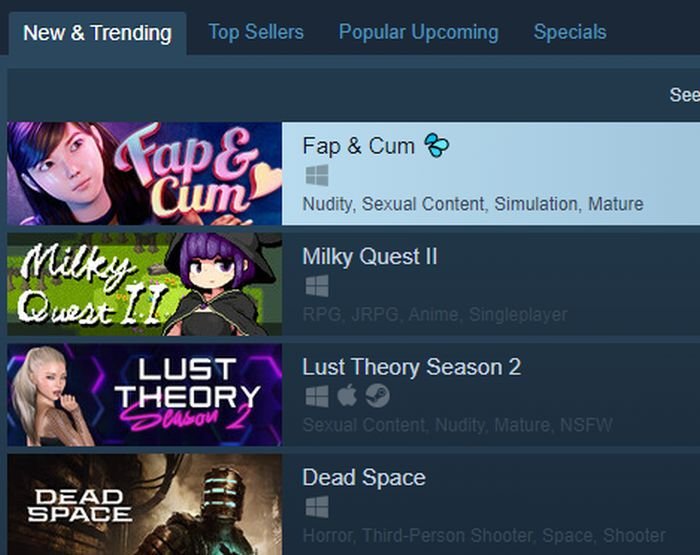This screenshot has width=700, height=555.
Task: Click the blue droplets emoji beside first title
Action: point(436,146)
